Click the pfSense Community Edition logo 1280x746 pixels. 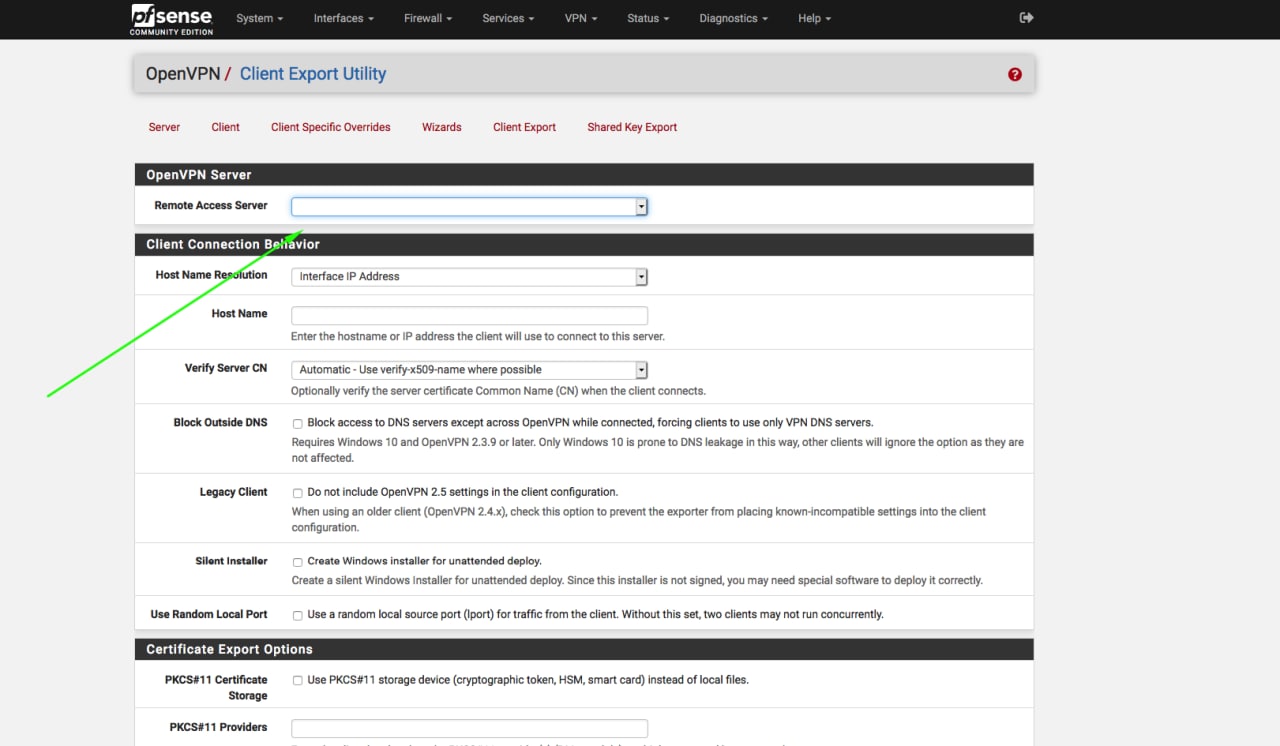pyautogui.click(x=172, y=19)
